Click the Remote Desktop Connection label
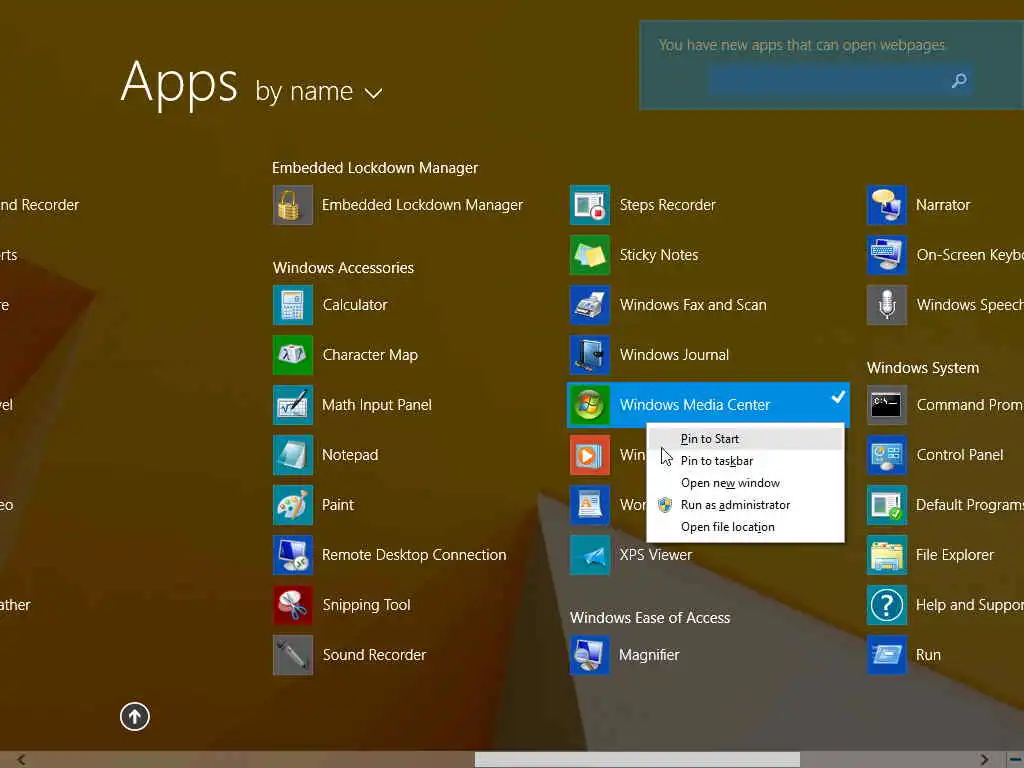The height and width of the screenshot is (768, 1024). coord(414,555)
